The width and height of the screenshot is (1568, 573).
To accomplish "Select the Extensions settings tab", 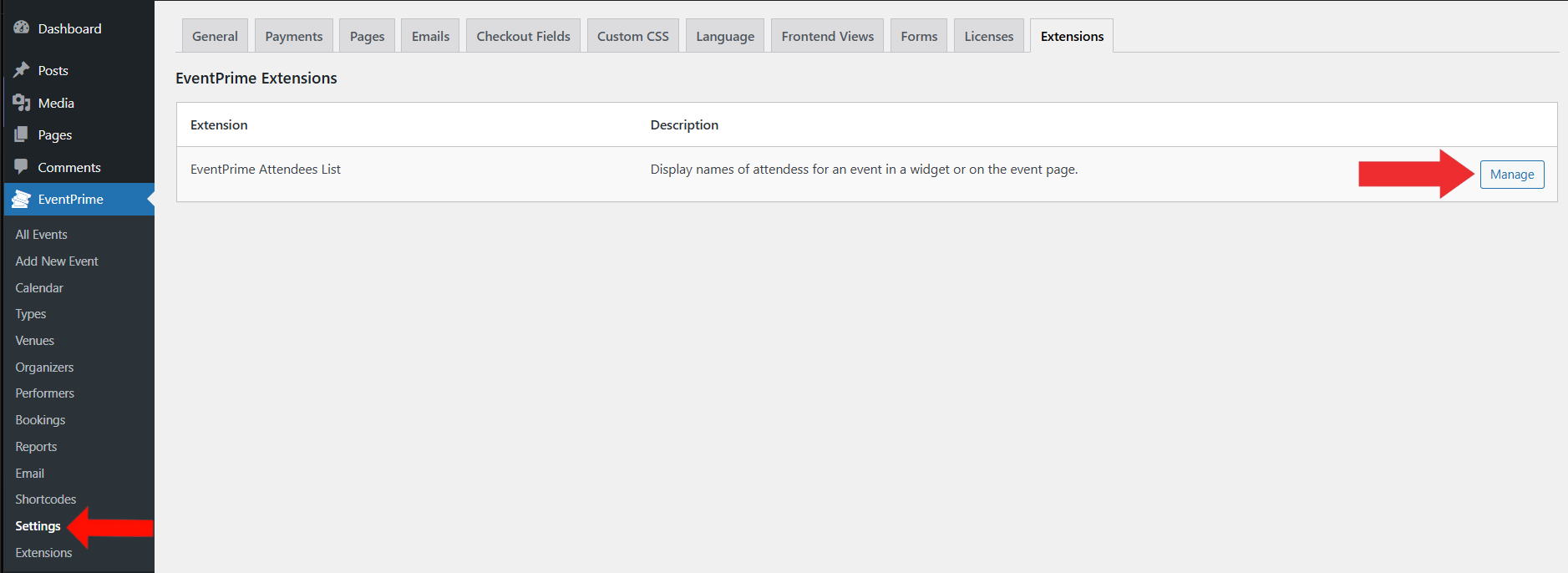I will [x=1072, y=36].
